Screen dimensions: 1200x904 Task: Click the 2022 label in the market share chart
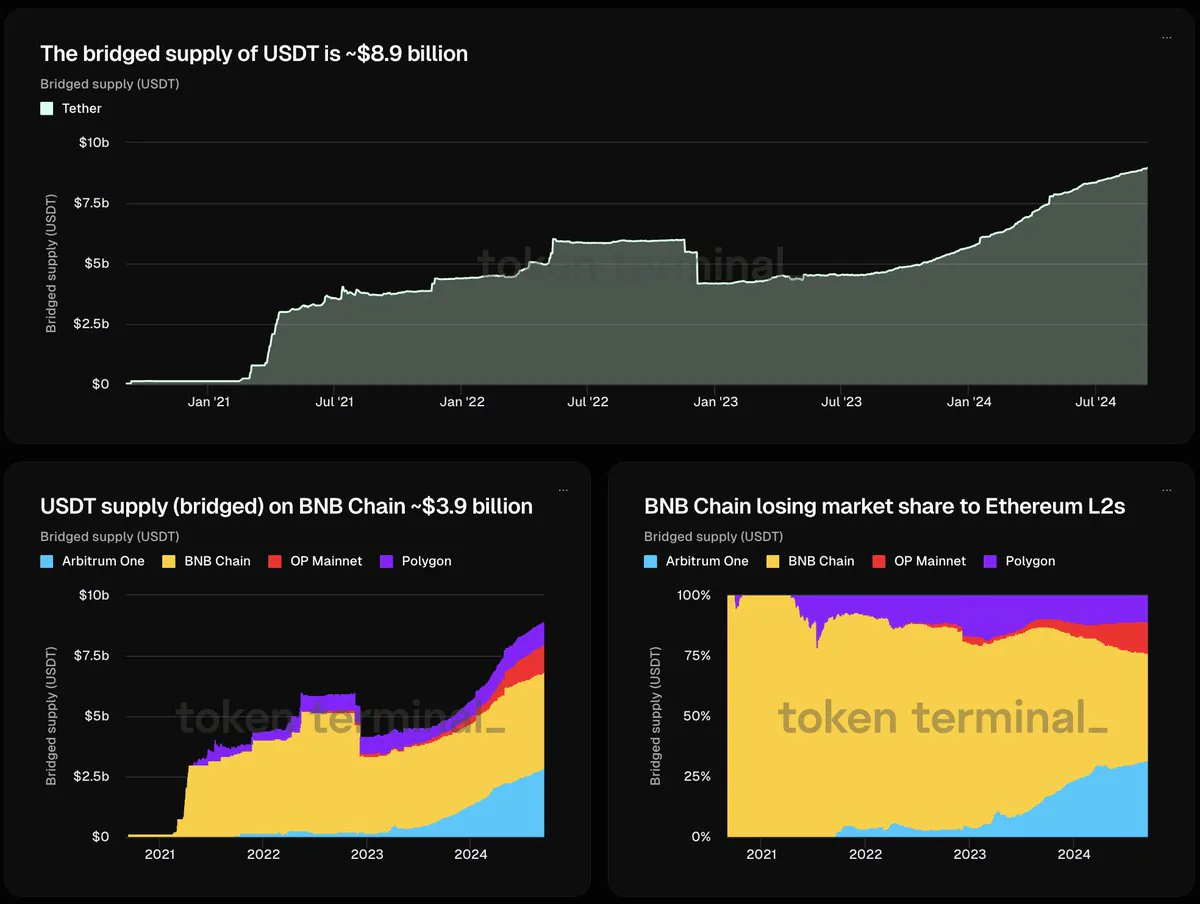click(x=866, y=854)
